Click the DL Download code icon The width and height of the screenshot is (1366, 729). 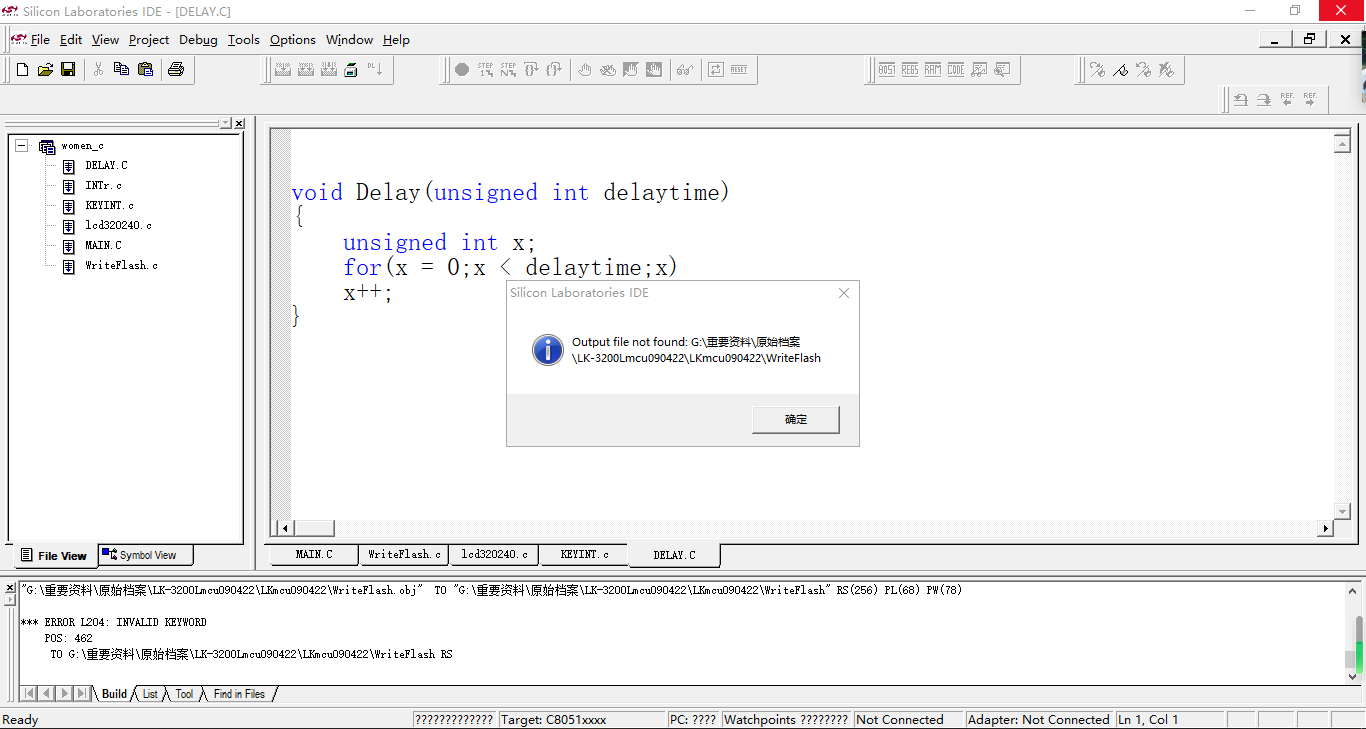pos(375,69)
